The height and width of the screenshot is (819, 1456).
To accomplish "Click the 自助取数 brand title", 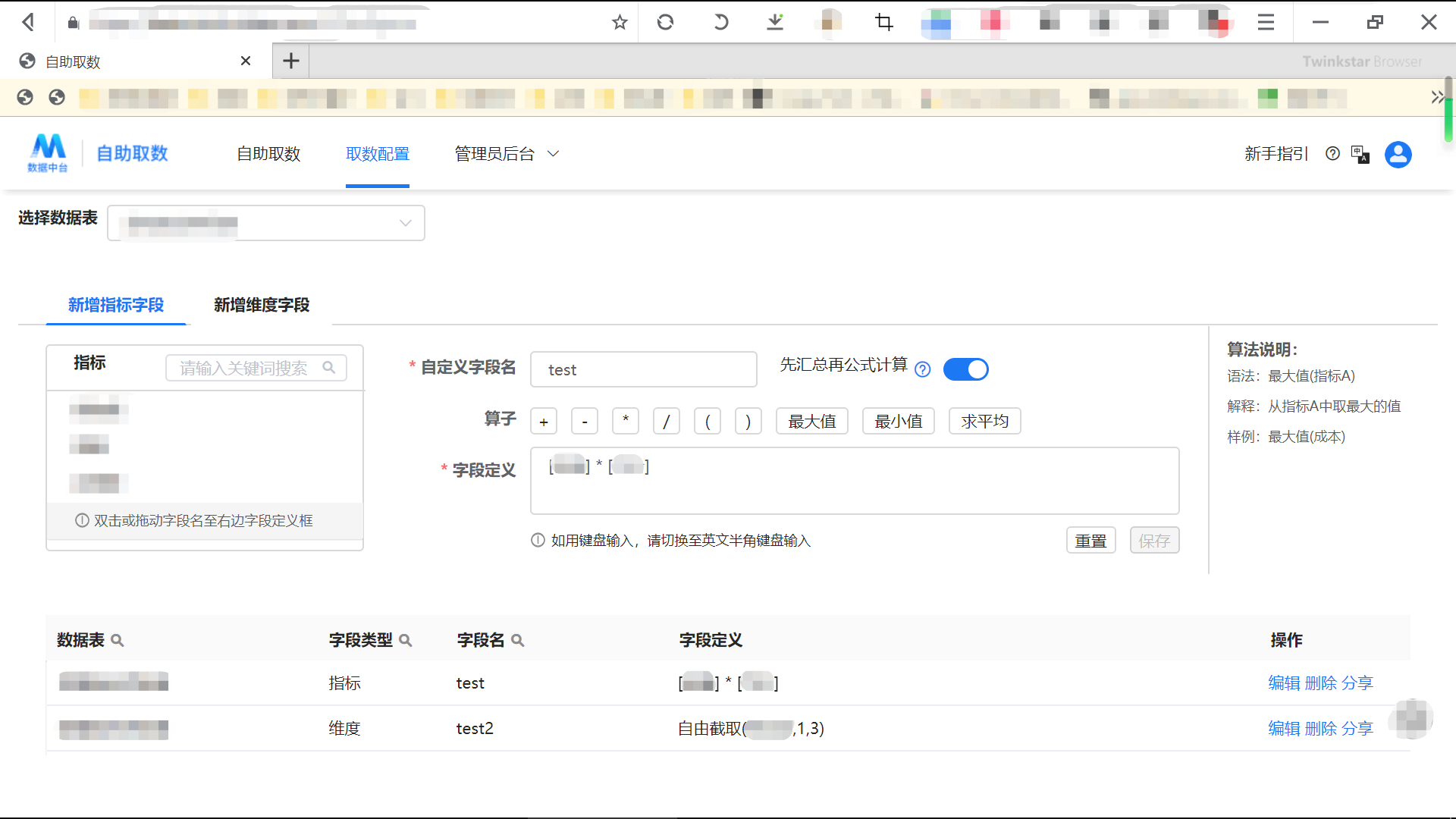I will pyautogui.click(x=132, y=153).
